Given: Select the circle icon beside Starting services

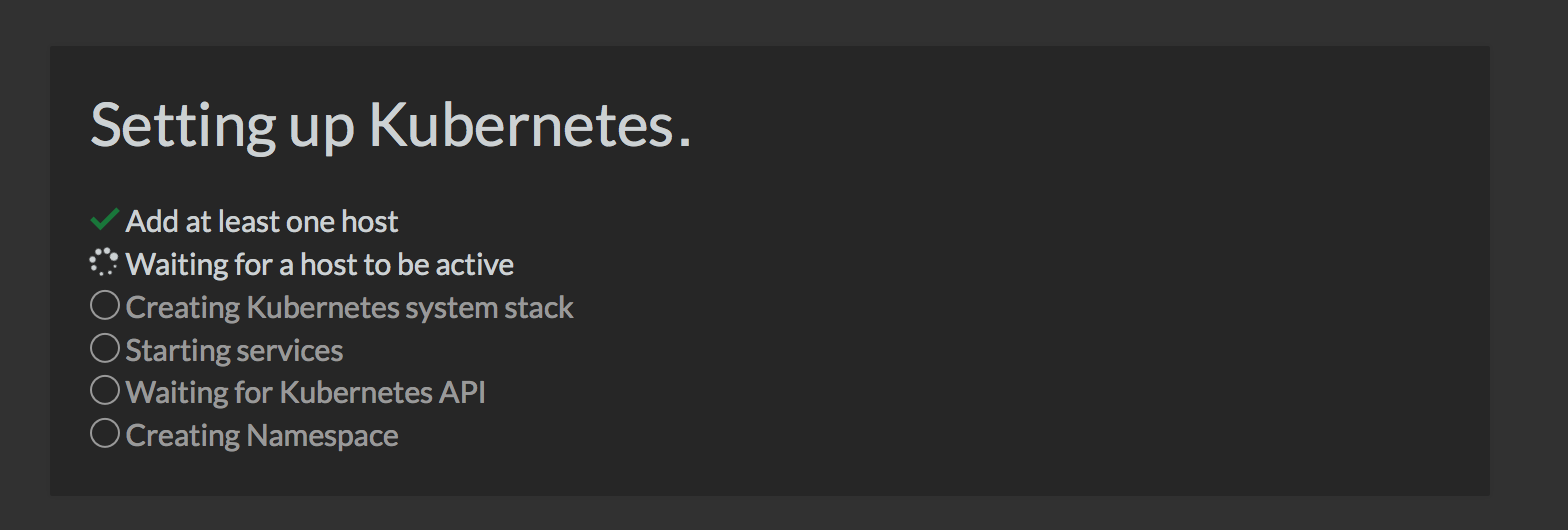Looking at the screenshot, I should (105, 349).
